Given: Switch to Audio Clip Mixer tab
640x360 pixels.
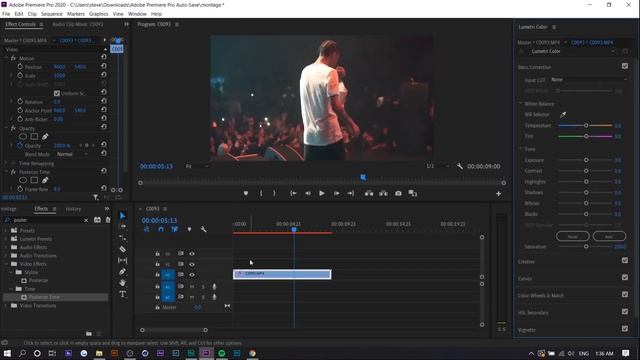Looking at the screenshot, I should tap(78, 24).
